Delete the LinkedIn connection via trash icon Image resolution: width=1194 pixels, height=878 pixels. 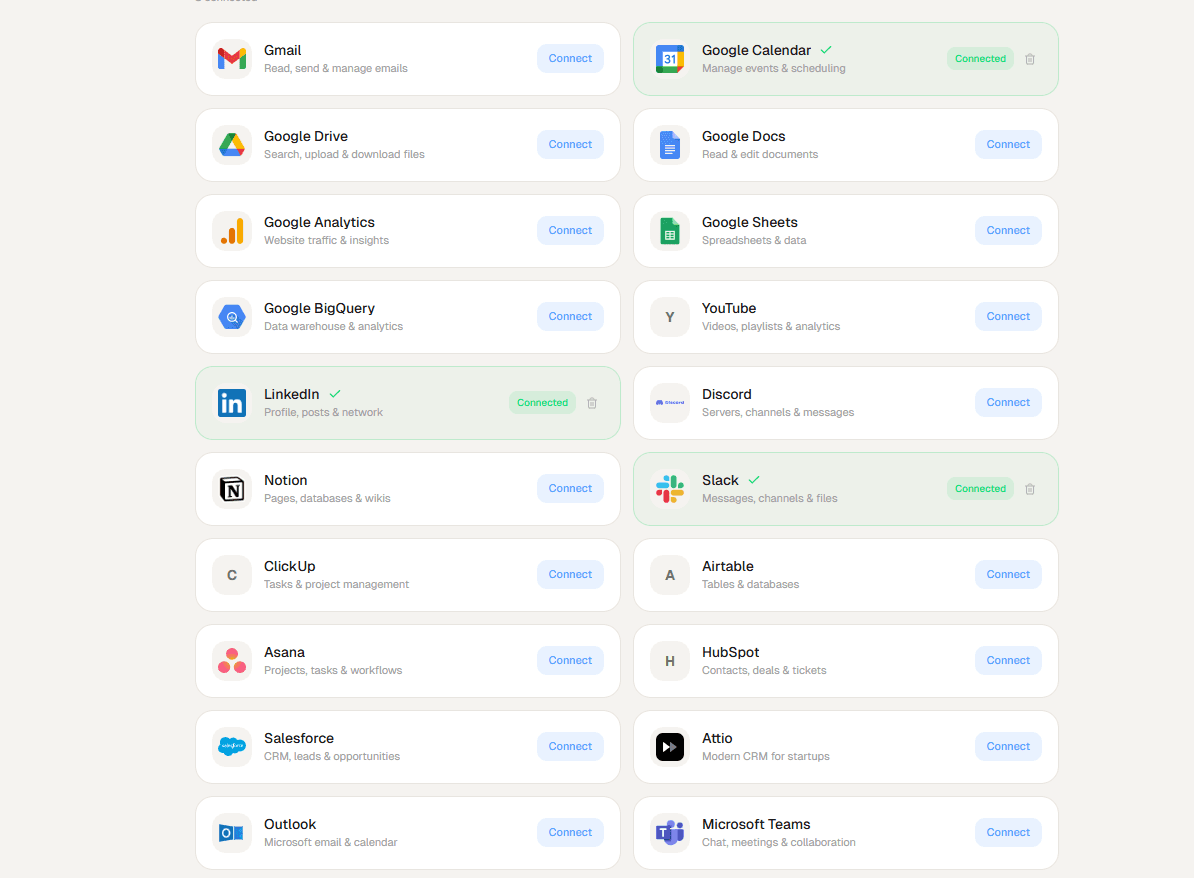[x=592, y=403]
